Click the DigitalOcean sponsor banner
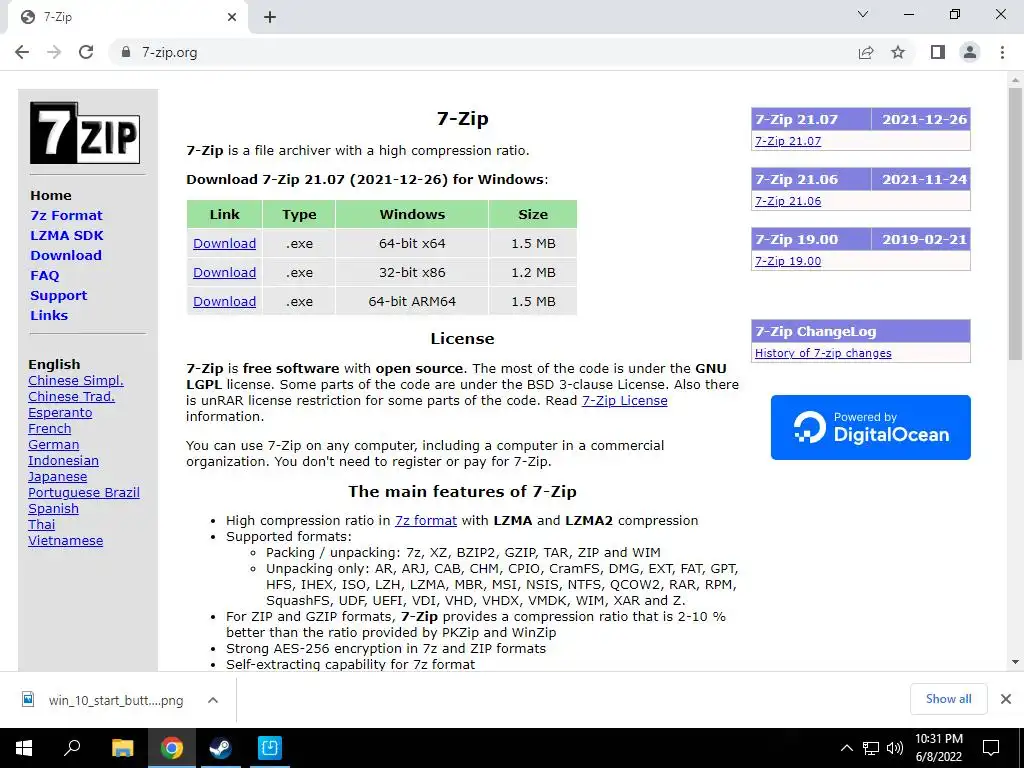The height and width of the screenshot is (768, 1024). point(871,427)
